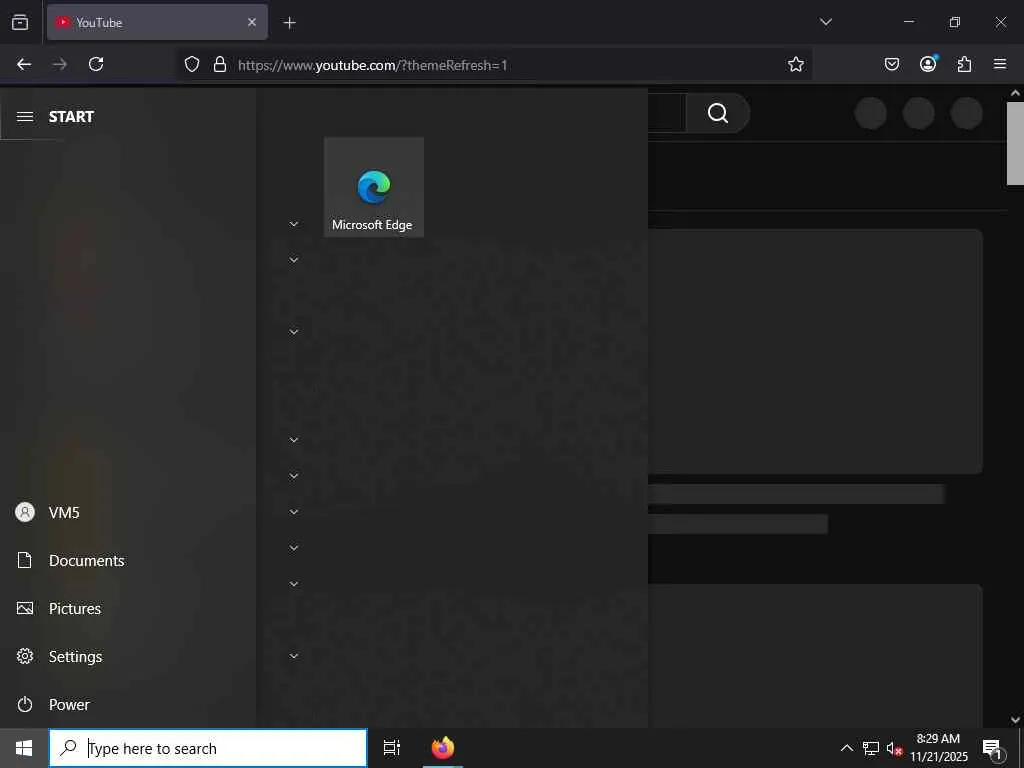
Task: Show the tracking protection shield info
Action: 191,64
